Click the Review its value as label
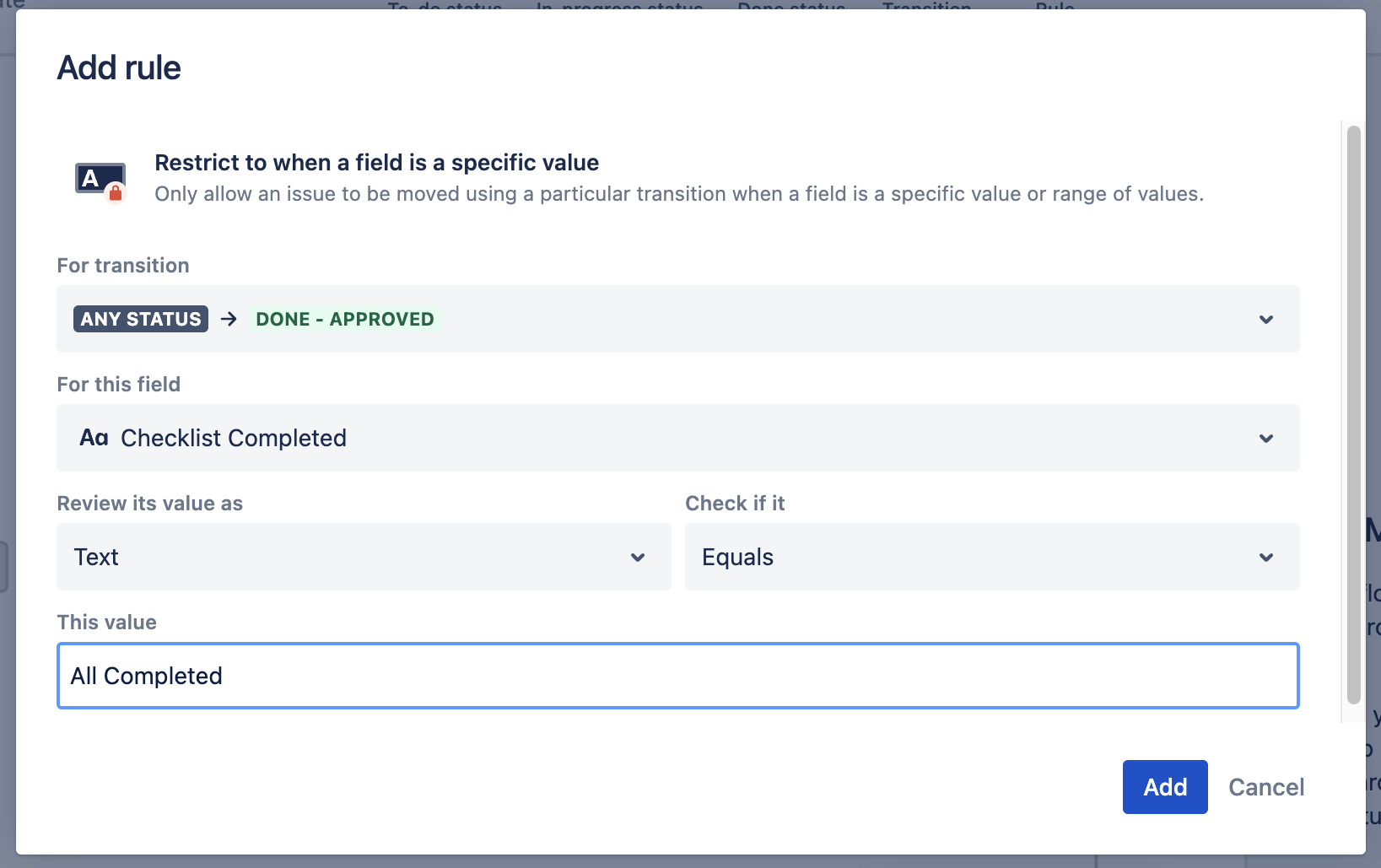The height and width of the screenshot is (868, 1381). coord(149,504)
